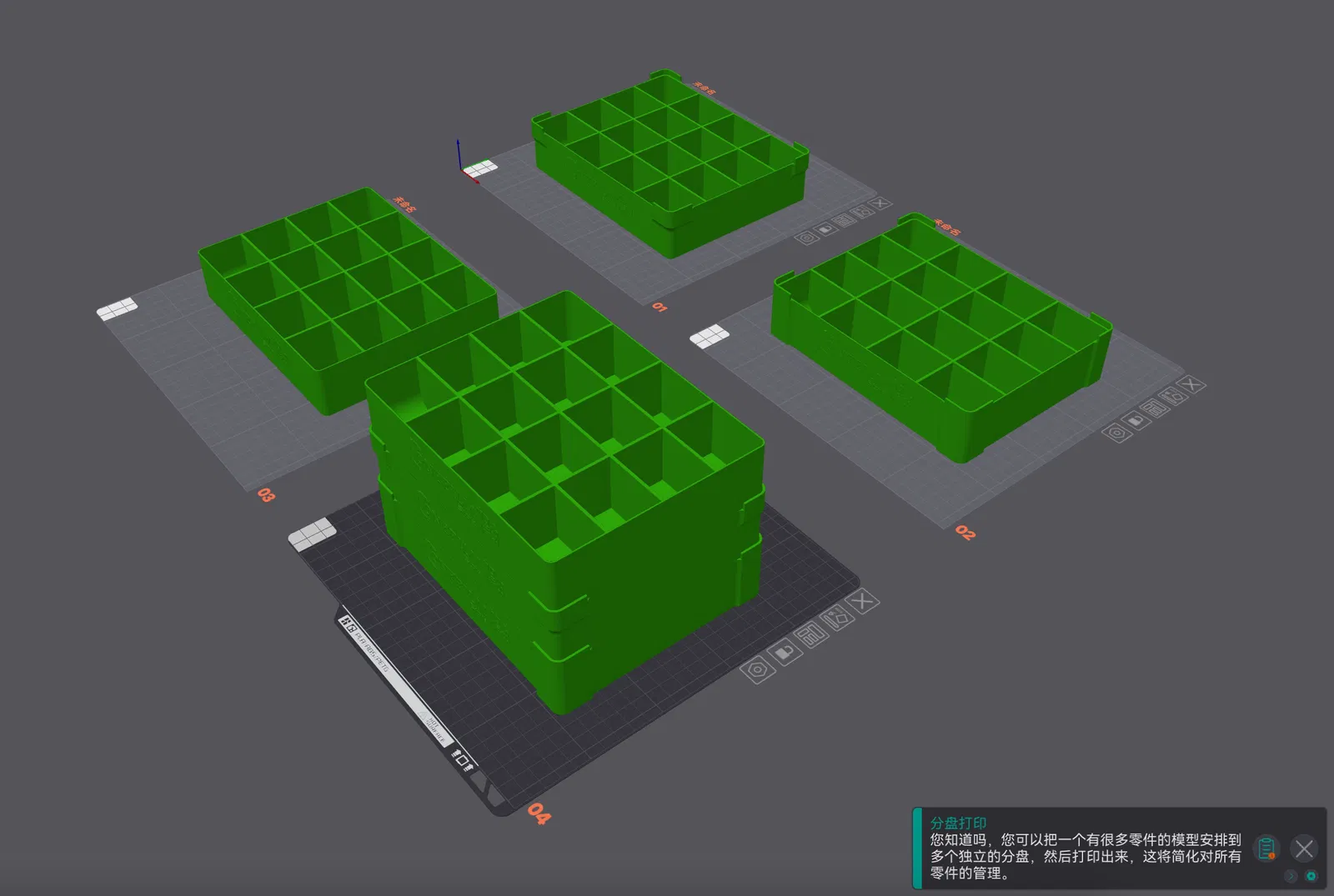Show the next tip with the arrow
The height and width of the screenshot is (896, 1334).
pyautogui.click(x=1291, y=875)
